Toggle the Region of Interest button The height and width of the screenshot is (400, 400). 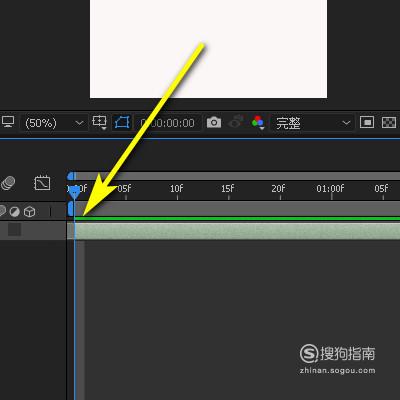[x=367, y=122]
